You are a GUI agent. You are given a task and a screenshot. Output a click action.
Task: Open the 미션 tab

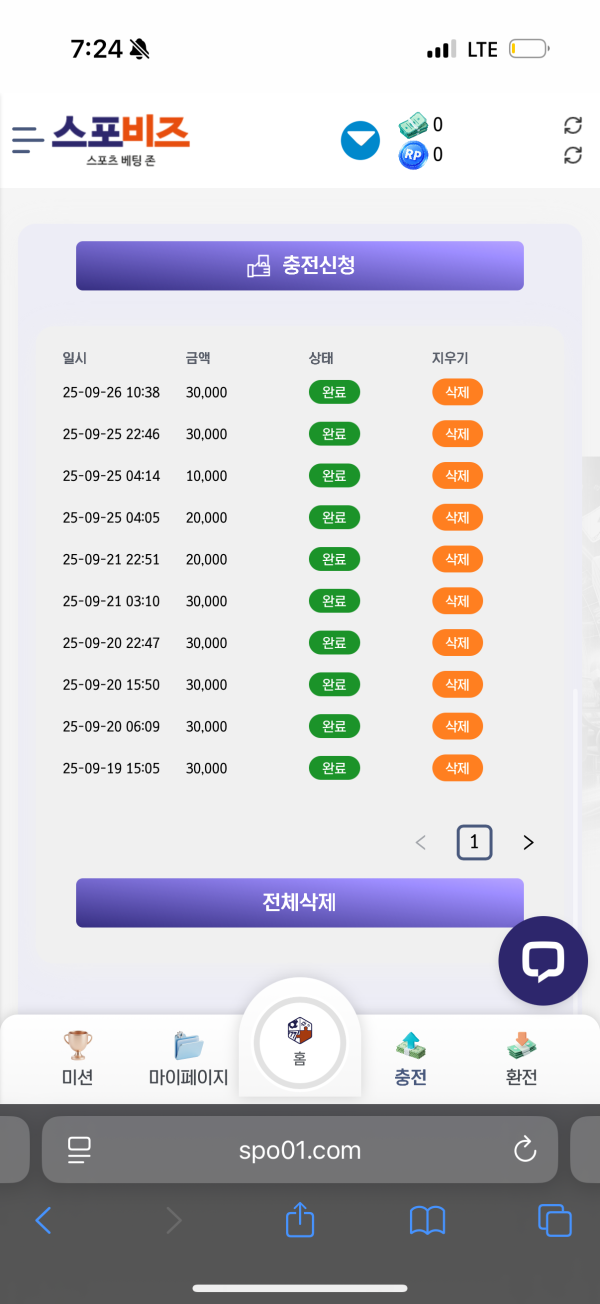point(77,1059)
